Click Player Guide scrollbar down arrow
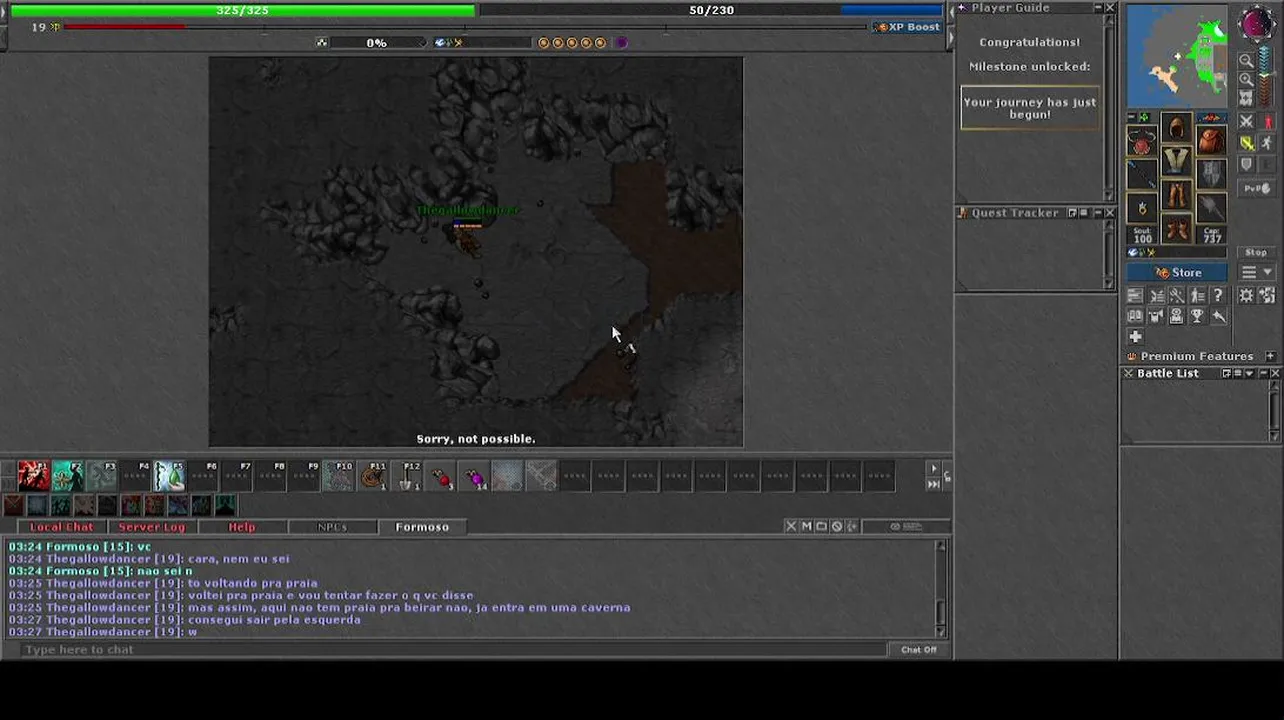Image resolution: width=1284 pixels, height=720 pixels. 1109,195
